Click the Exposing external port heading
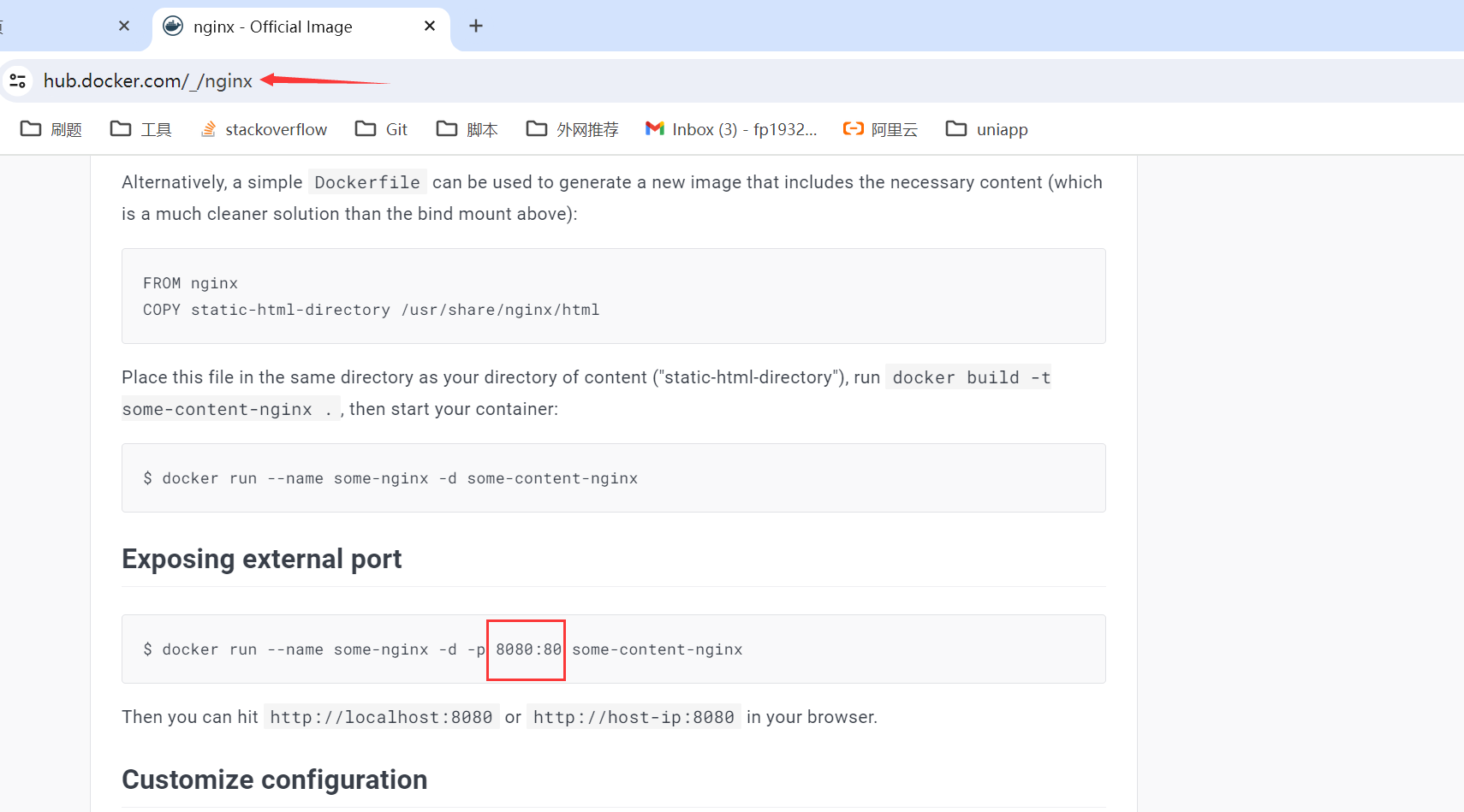 pos(262,559)
